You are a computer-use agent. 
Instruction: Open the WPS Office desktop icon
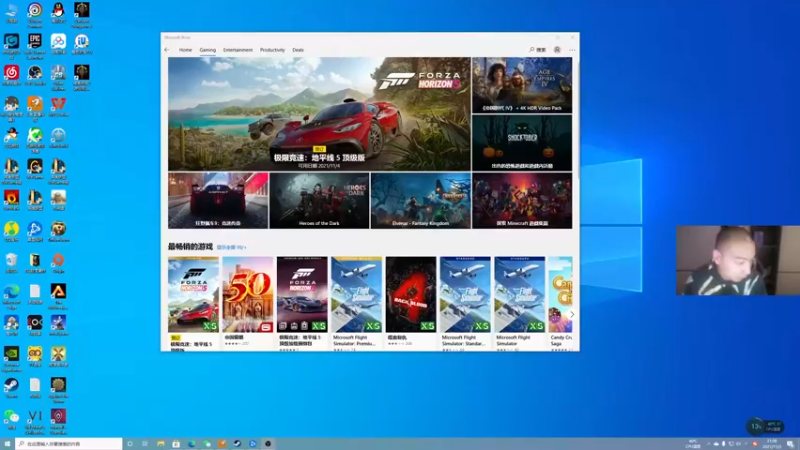pos(58,107)
